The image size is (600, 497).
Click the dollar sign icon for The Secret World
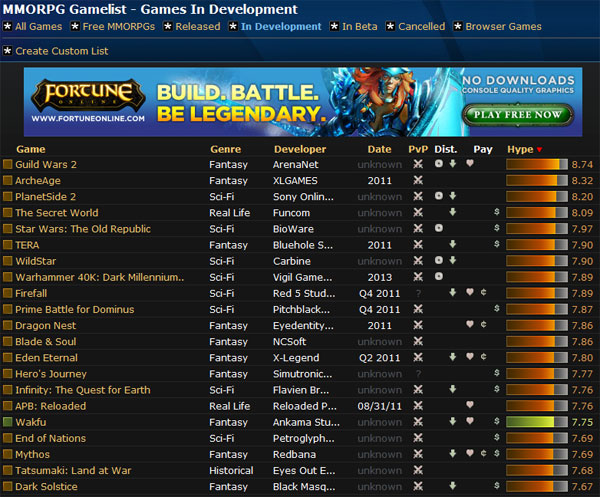496,213
